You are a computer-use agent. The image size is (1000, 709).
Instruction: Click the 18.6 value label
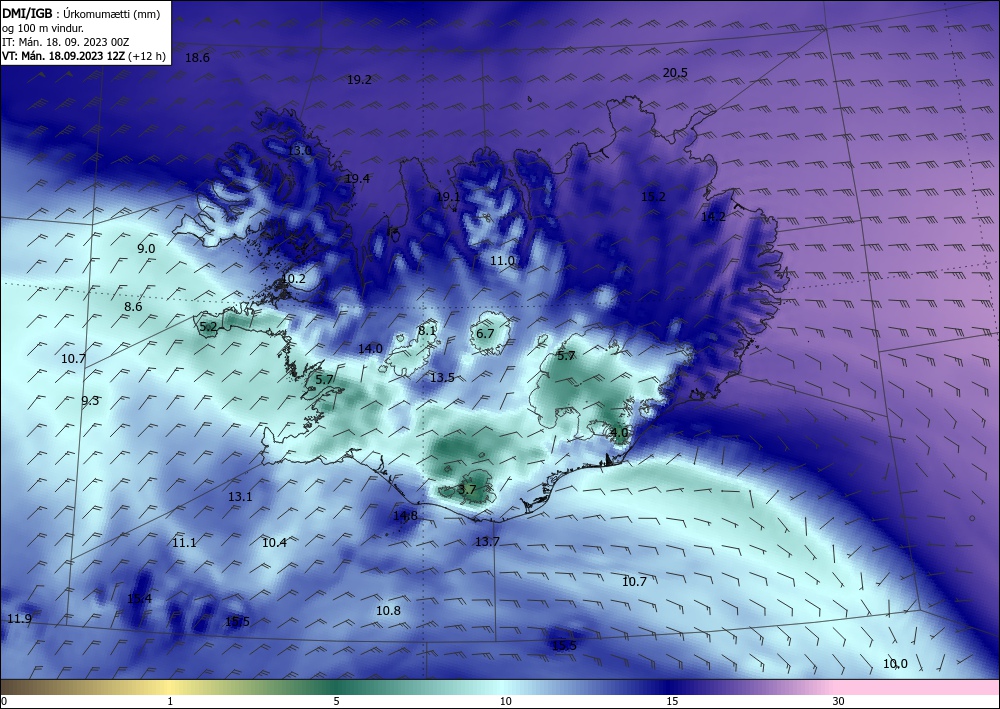[x=197, y=58]
